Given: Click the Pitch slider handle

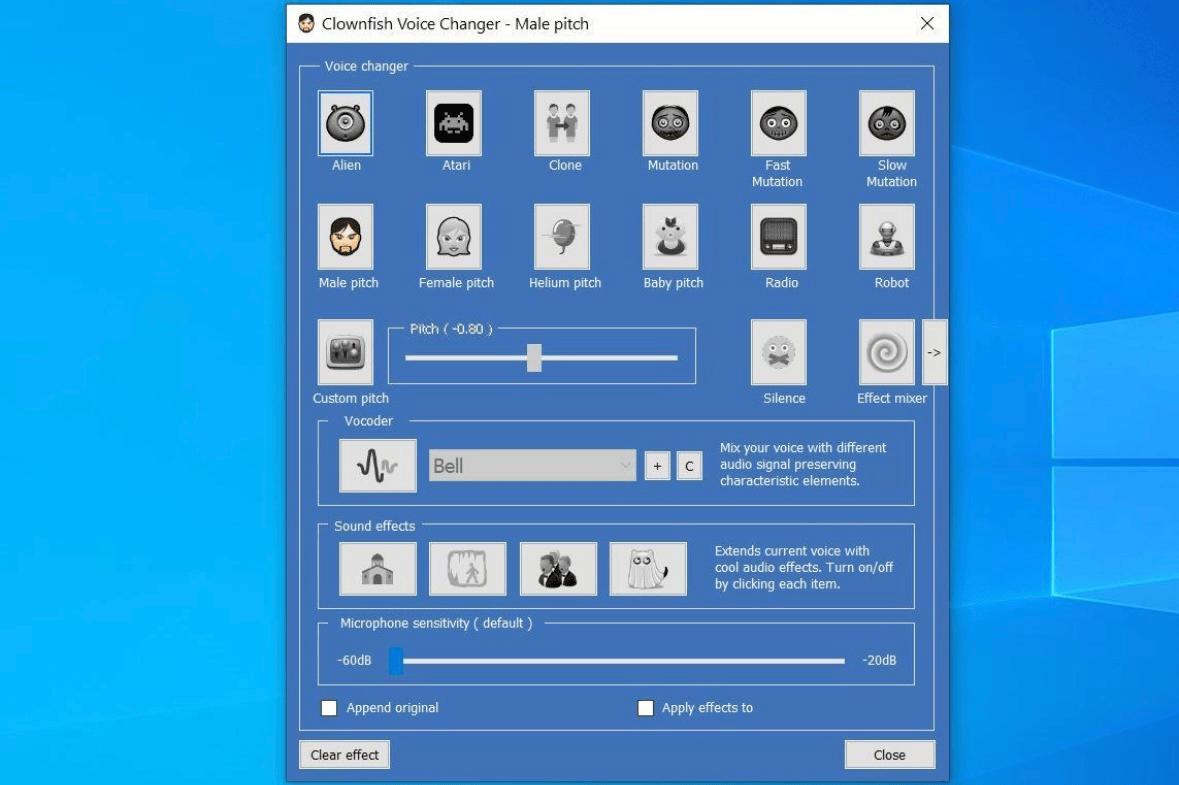Looking at the screenshot, I should tap(534, 358).
